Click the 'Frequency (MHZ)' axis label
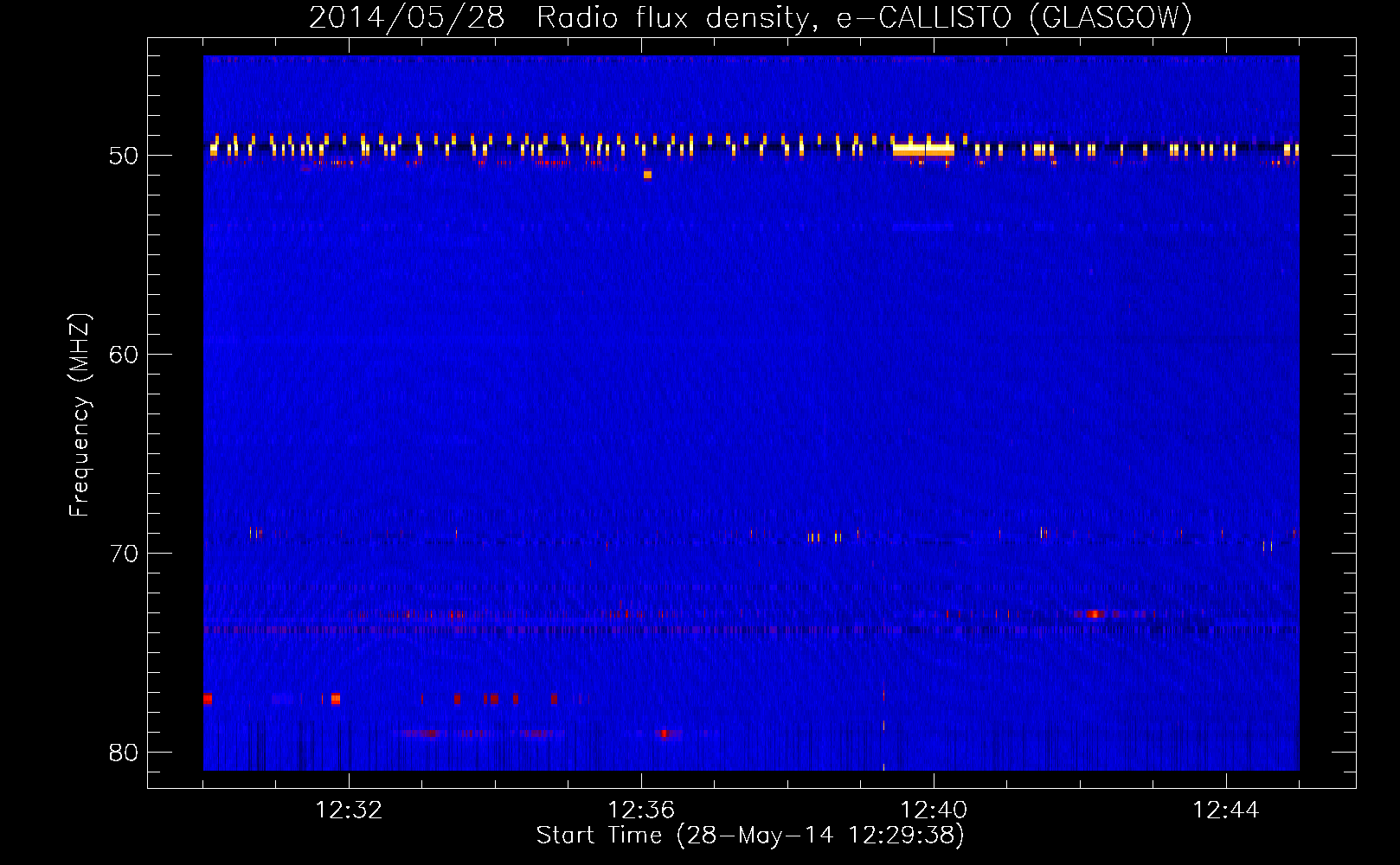Viewport: 1400px width, 865px height. tap(79, 415)
